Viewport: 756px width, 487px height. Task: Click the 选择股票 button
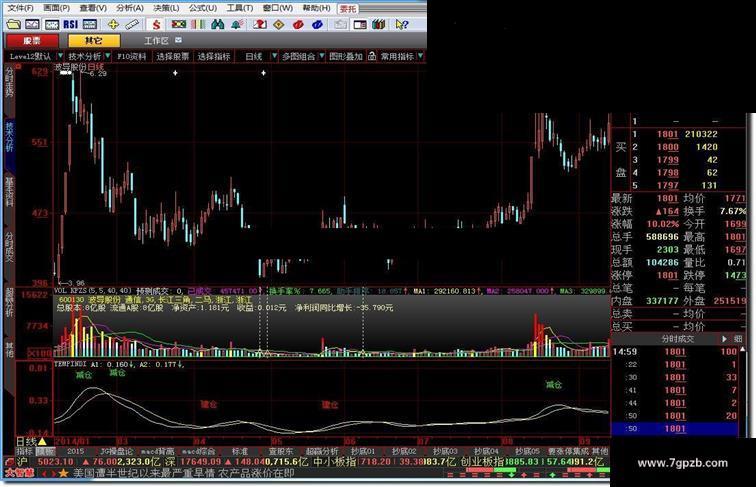pyautogui.click(x=173, y=56)
